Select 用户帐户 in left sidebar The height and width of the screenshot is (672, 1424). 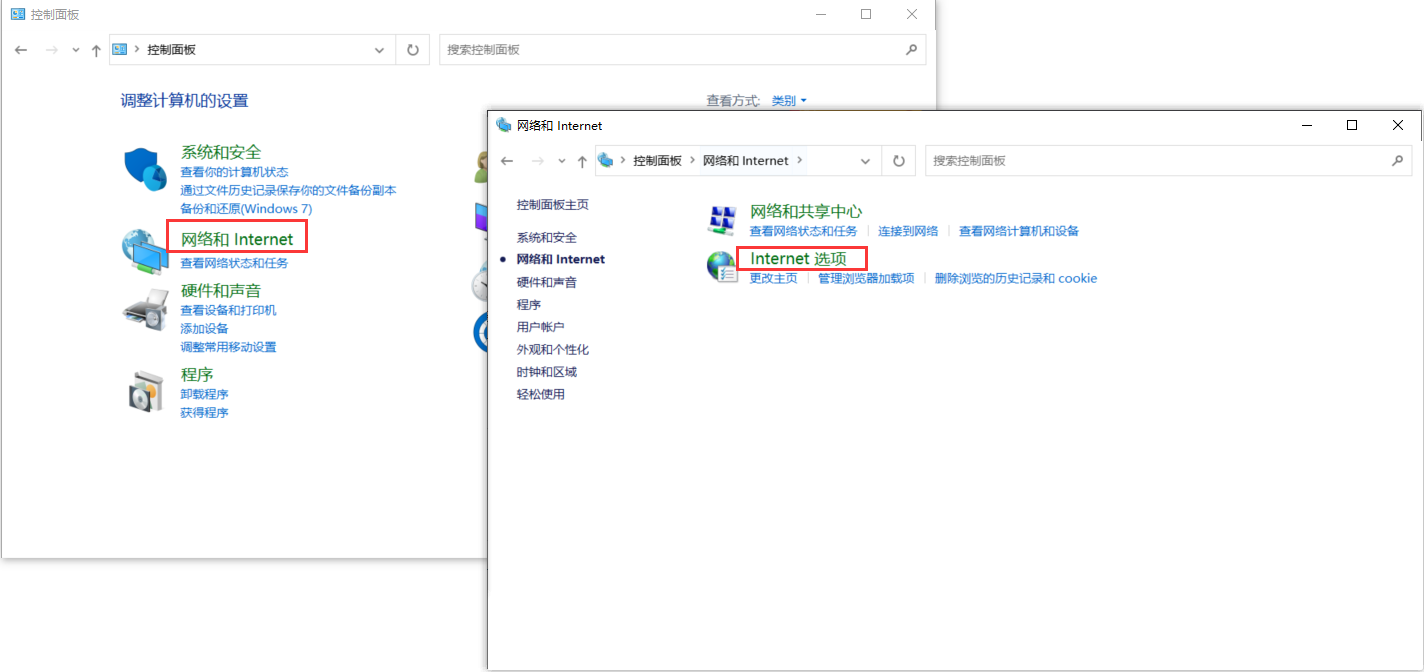click(540, 327)
